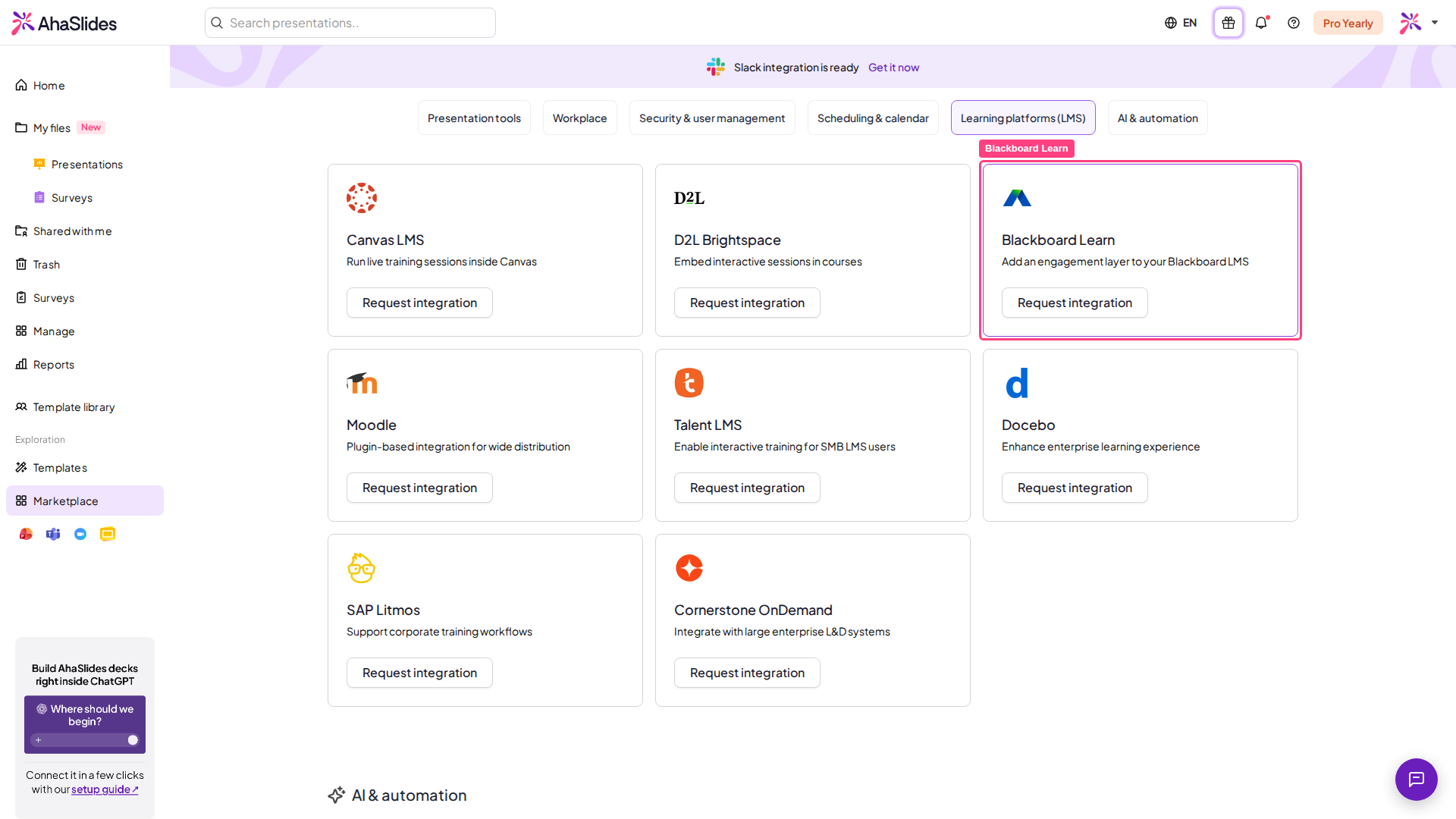This screenshot has width=1456, height=819.
Task: Click the AhaSlides logo
Action: [64, 23]
